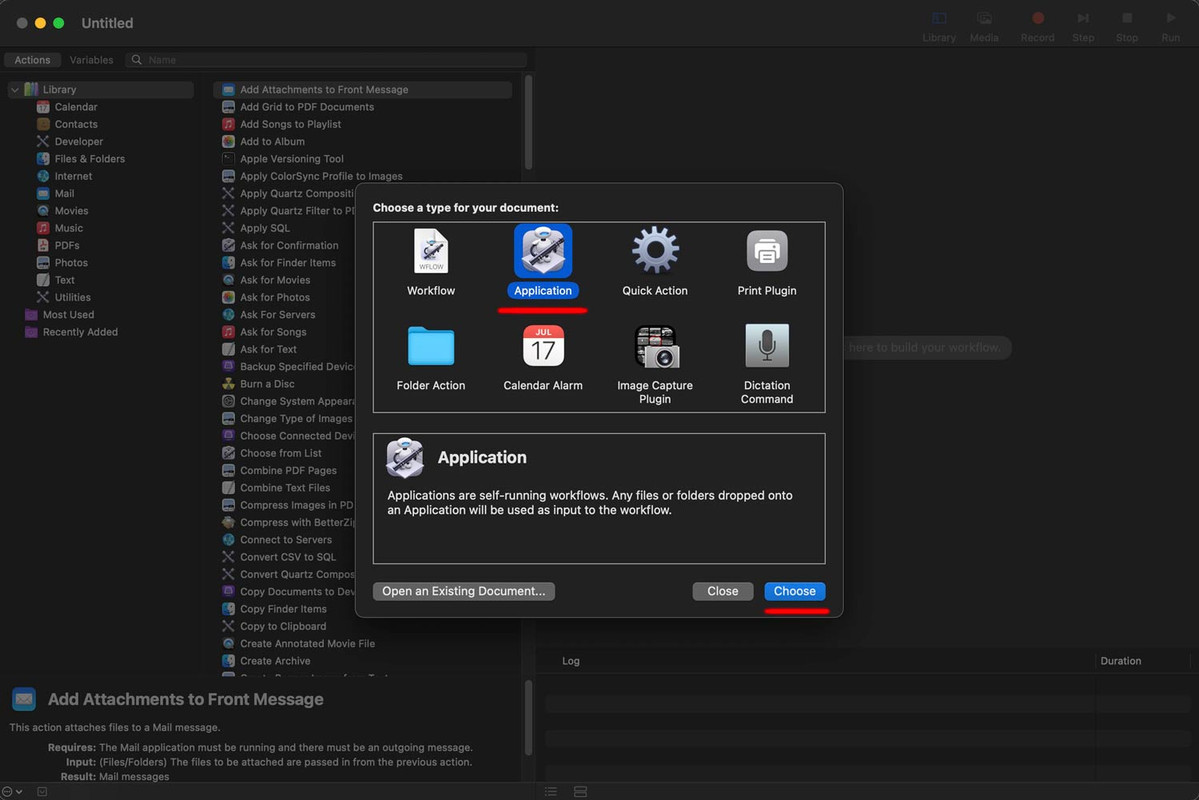This screenshot has height=800, width=1199.
Task: Open the action menu at bottom-left status bar
Action: click(12, 792)
